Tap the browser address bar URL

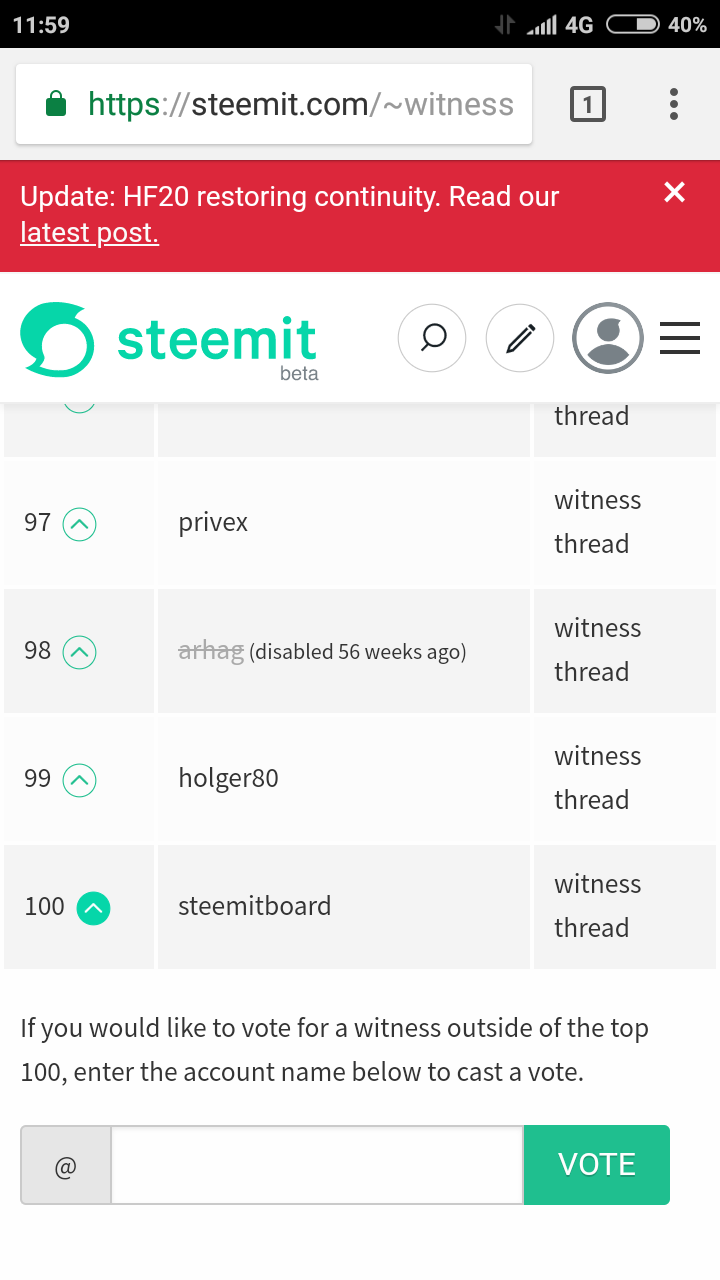point(300,104)
